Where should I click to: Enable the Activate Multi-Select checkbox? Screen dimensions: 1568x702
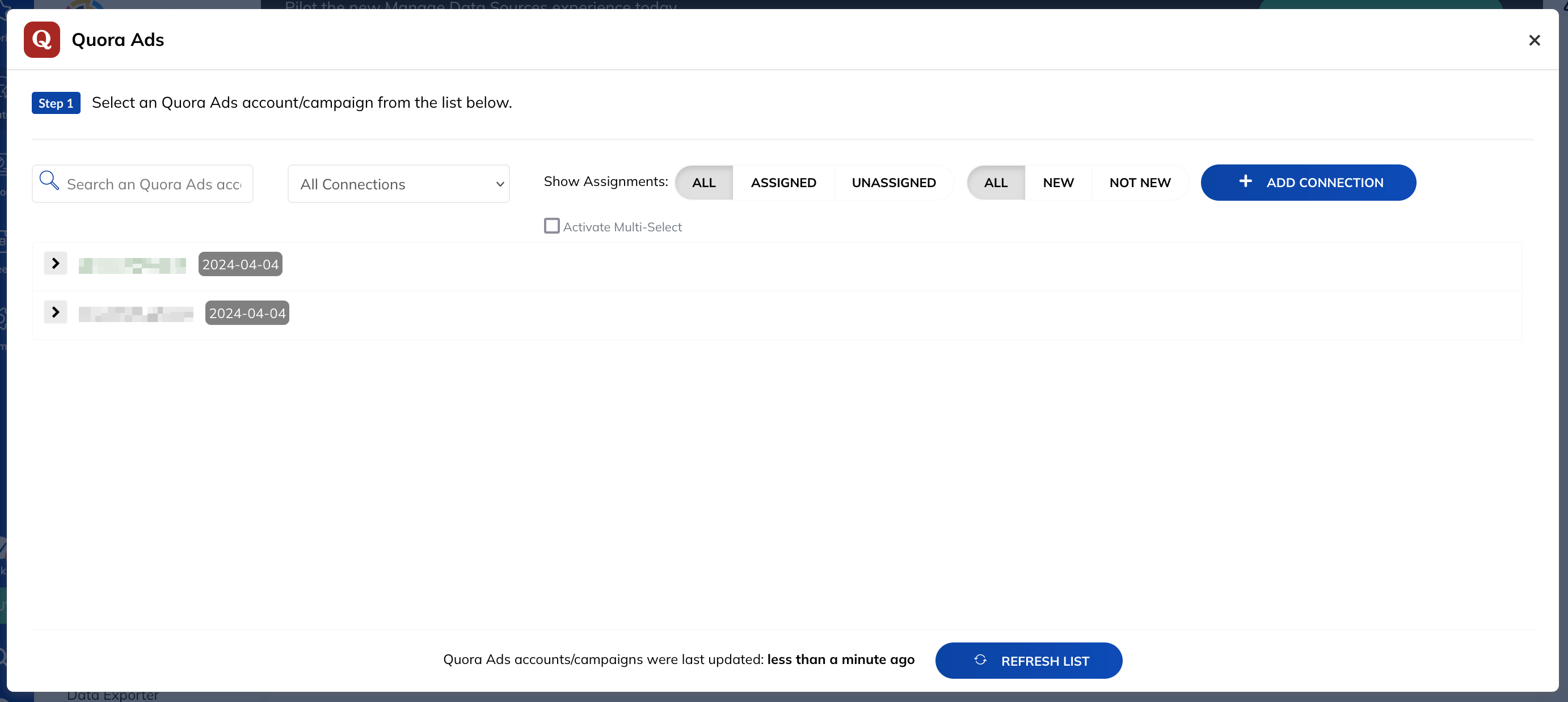point(551,226)
